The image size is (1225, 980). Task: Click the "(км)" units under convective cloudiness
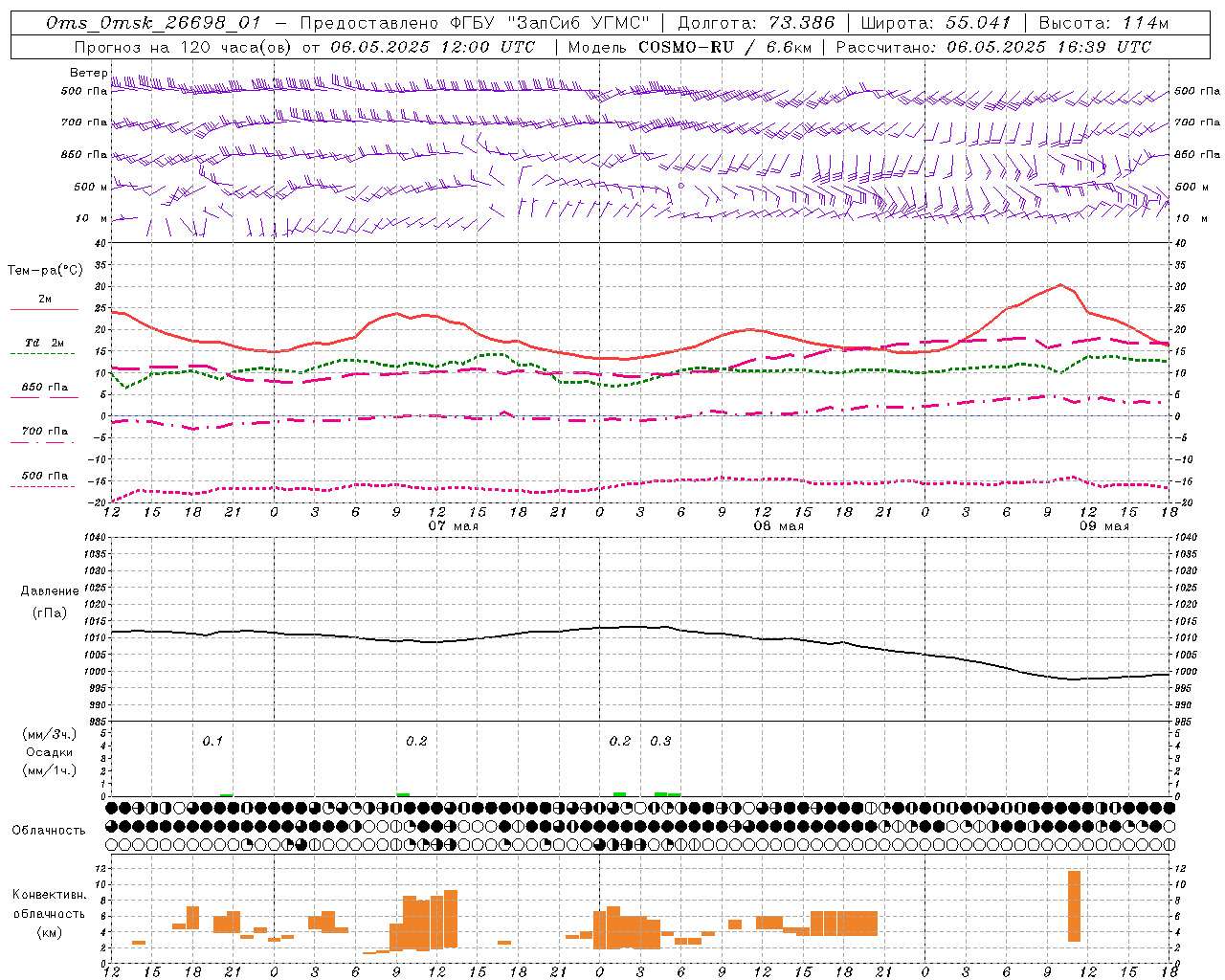(50, 931)
